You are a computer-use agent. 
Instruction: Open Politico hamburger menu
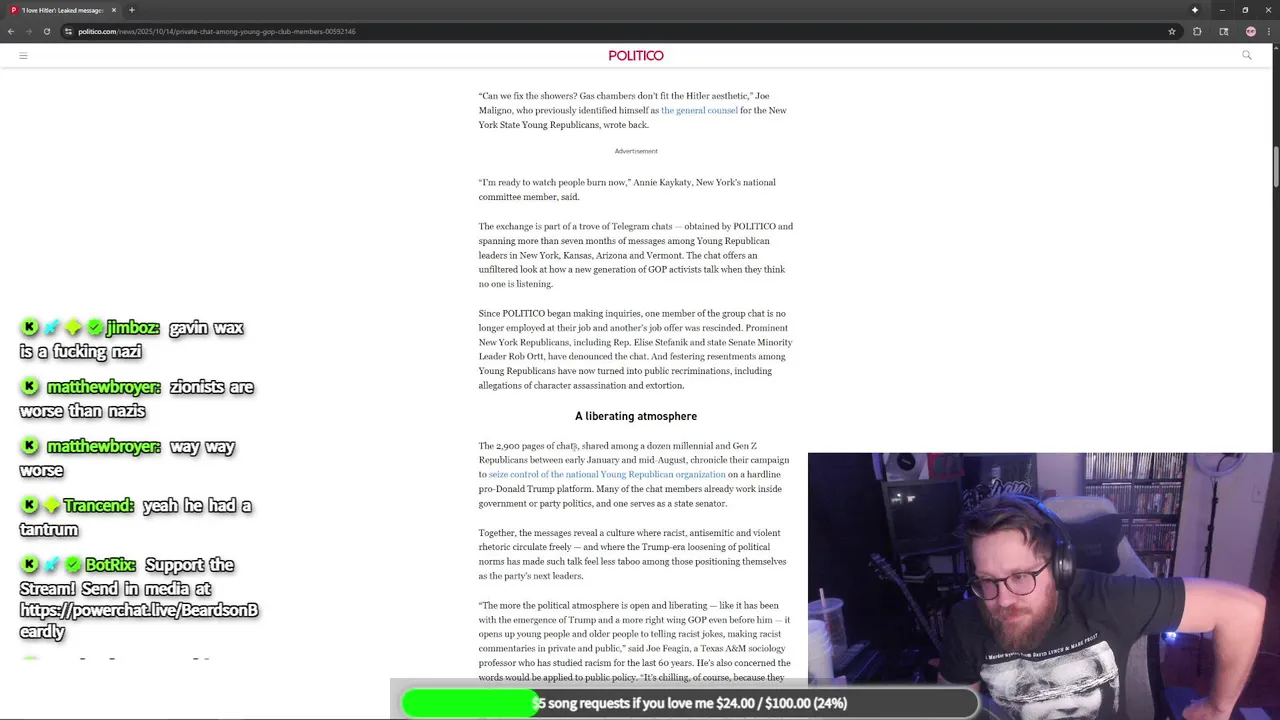23,55
